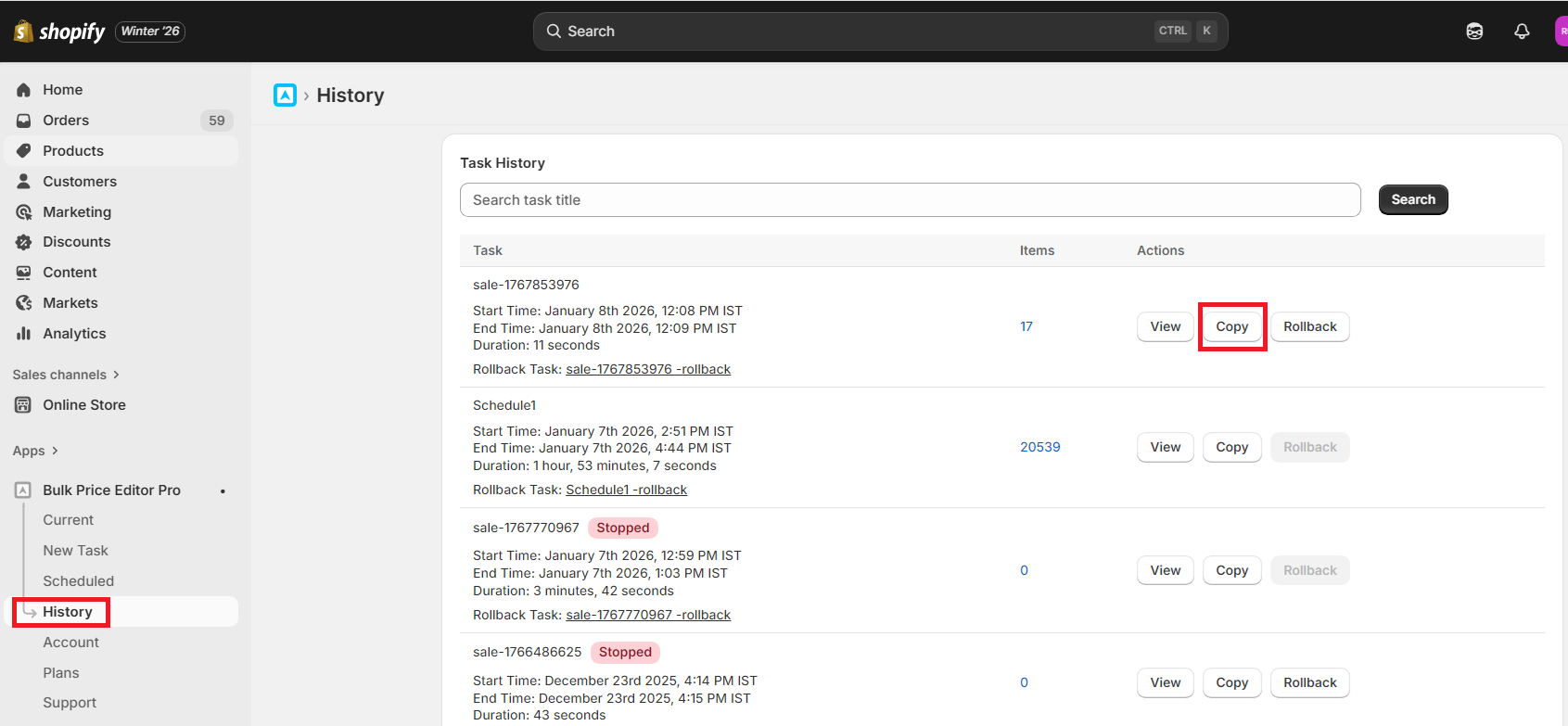1568x726 pixels.
Task: Click the Bulk Price Editor app icon in breadcrumb
Action: tap(285, 96)
